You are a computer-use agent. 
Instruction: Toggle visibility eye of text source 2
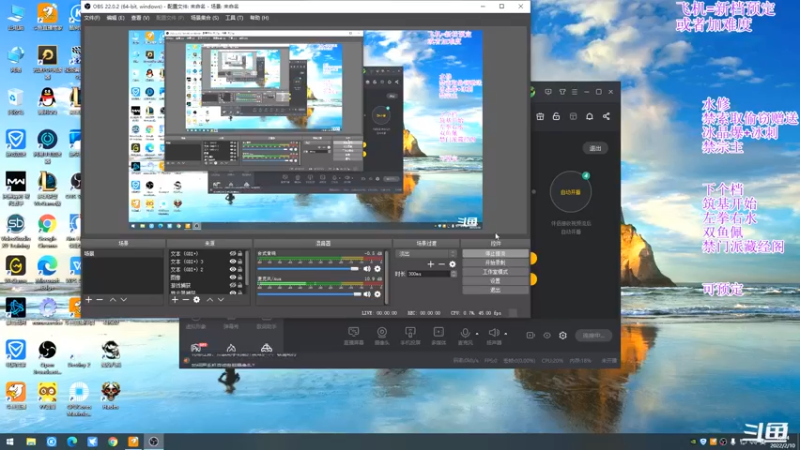click(233, 269)
